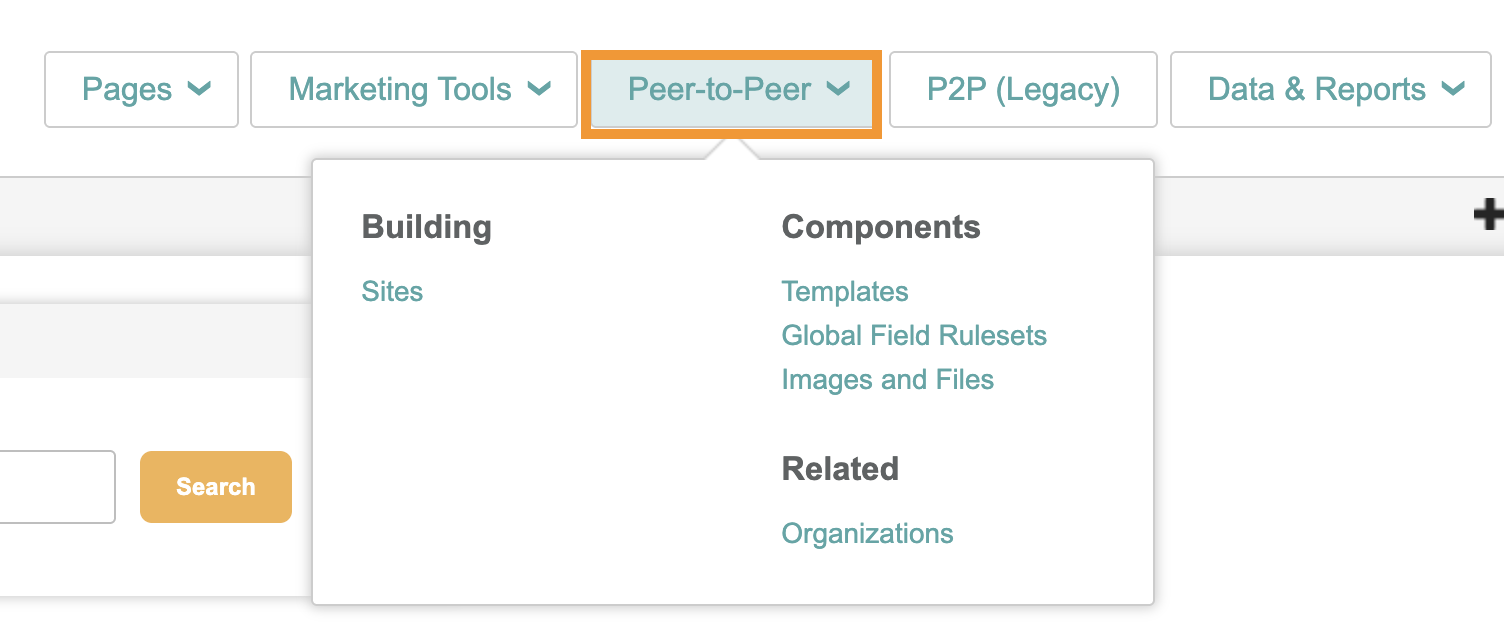Screen dimensions: 1504x632
Task: Select the P2P (Legacy) tab
Action: coord(1023,90)
